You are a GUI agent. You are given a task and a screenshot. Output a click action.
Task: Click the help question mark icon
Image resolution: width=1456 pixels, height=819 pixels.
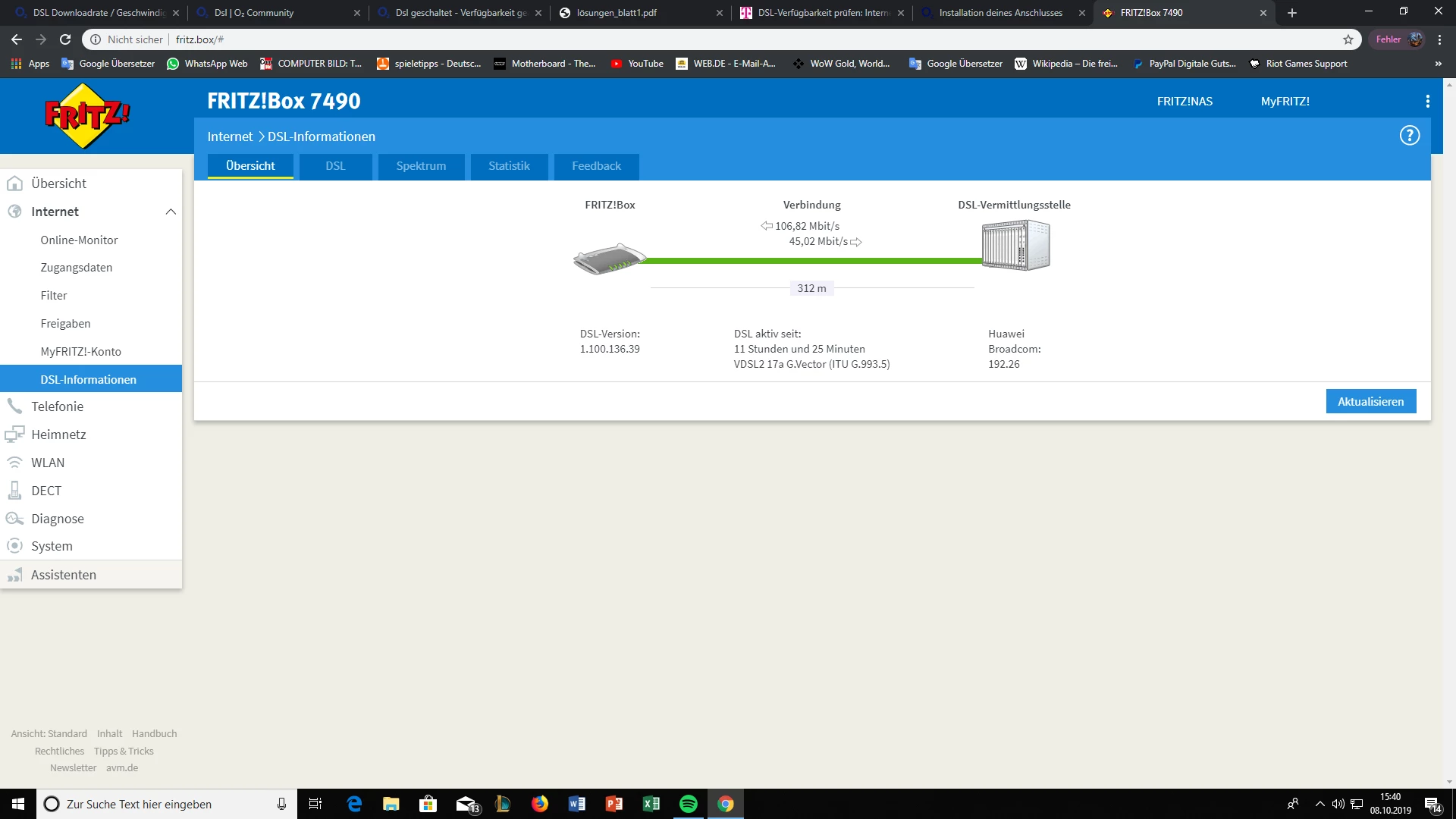tap(1409, 136)
